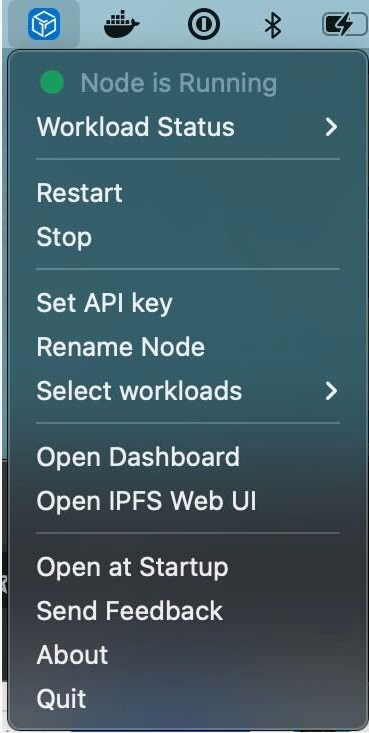This screenshot has height=733, width=369.
Task: Choose Select workloads menu entry
Action: (x=188, y=391)
